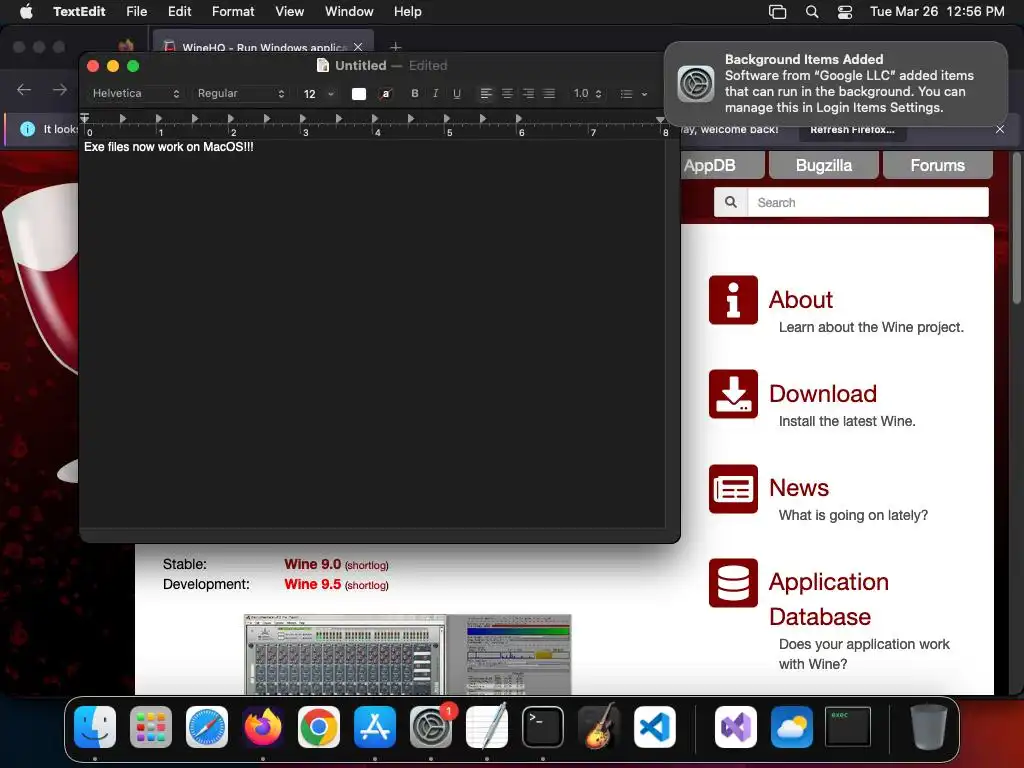
Task: Open the View menu
Action: point(289,11)
